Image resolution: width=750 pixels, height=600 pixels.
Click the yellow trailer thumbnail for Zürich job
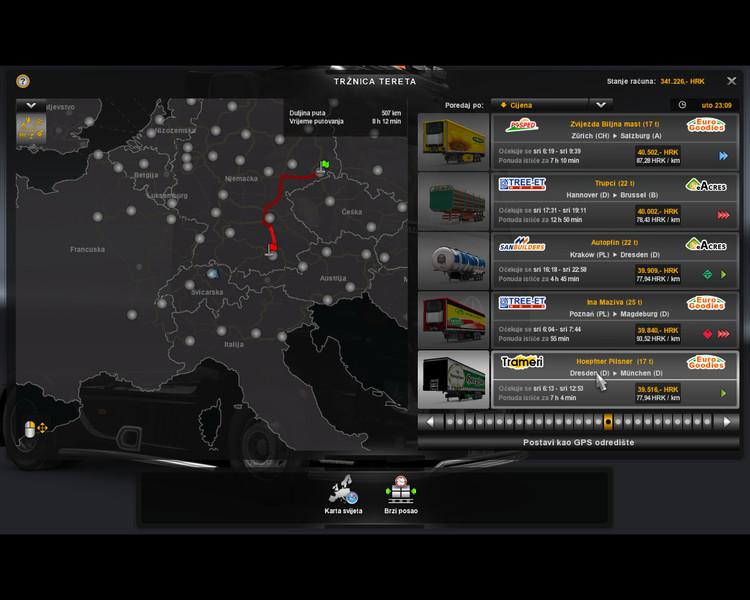tap(454, 142)
